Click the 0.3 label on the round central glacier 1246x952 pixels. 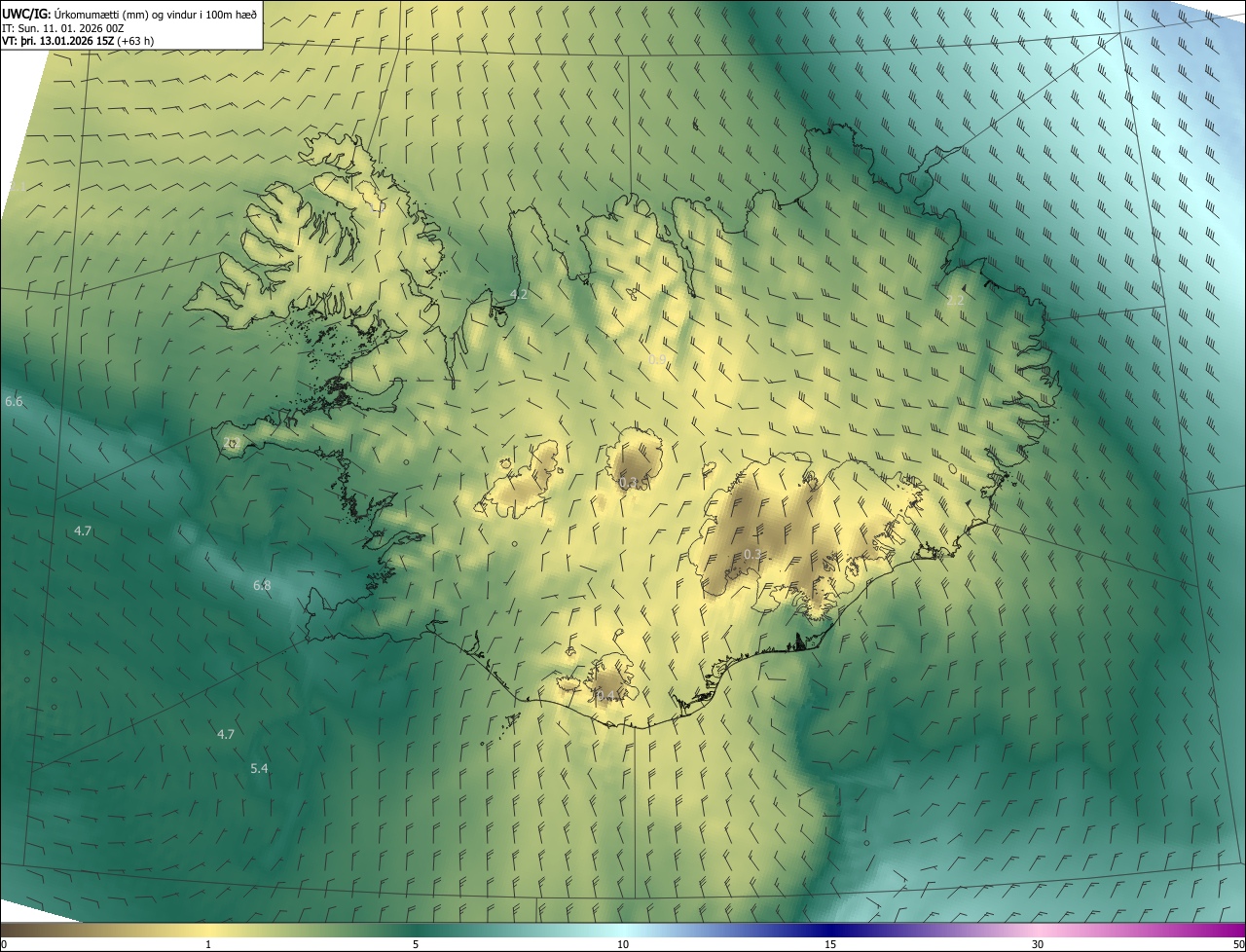tap(628, 483)
